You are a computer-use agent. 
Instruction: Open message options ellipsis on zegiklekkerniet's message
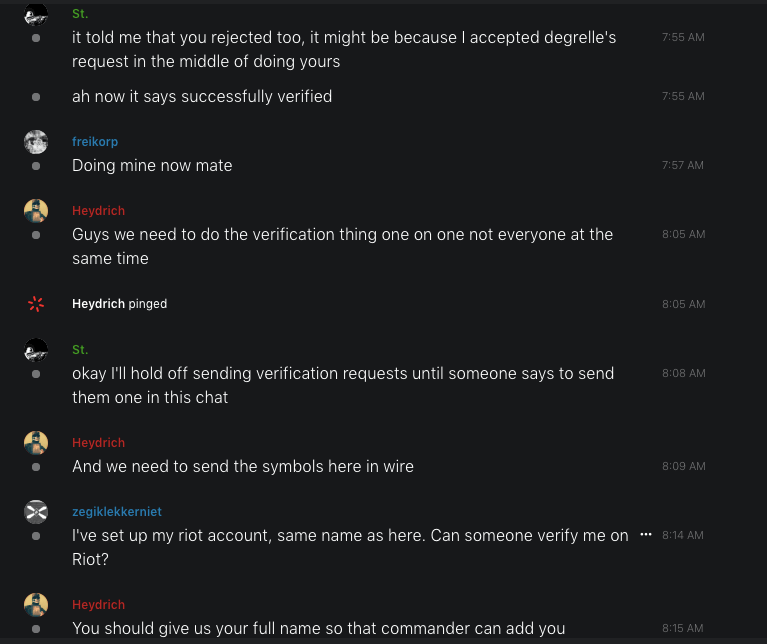click(x=646, y=535)
